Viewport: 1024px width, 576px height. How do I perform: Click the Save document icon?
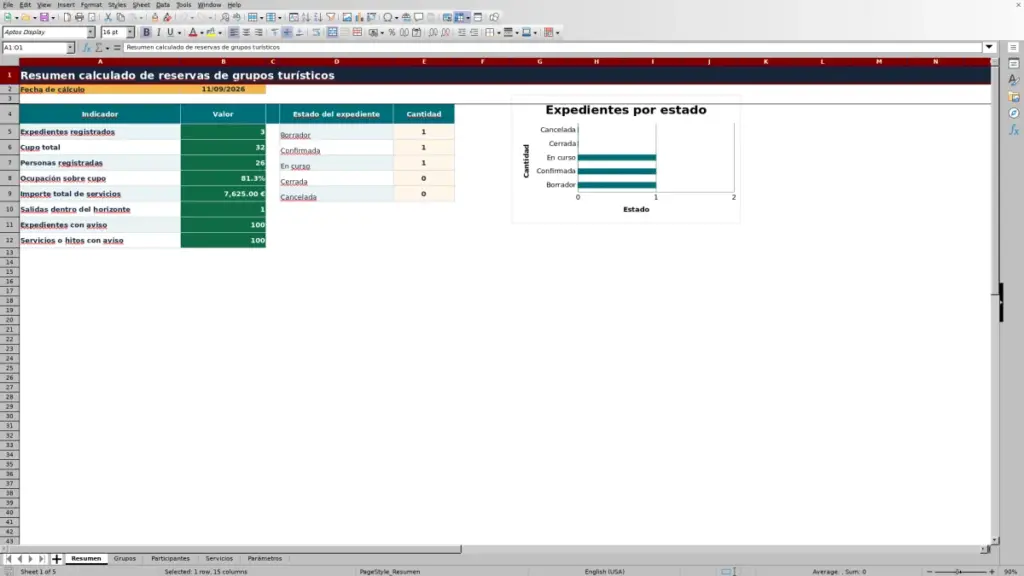click(44, 17)
